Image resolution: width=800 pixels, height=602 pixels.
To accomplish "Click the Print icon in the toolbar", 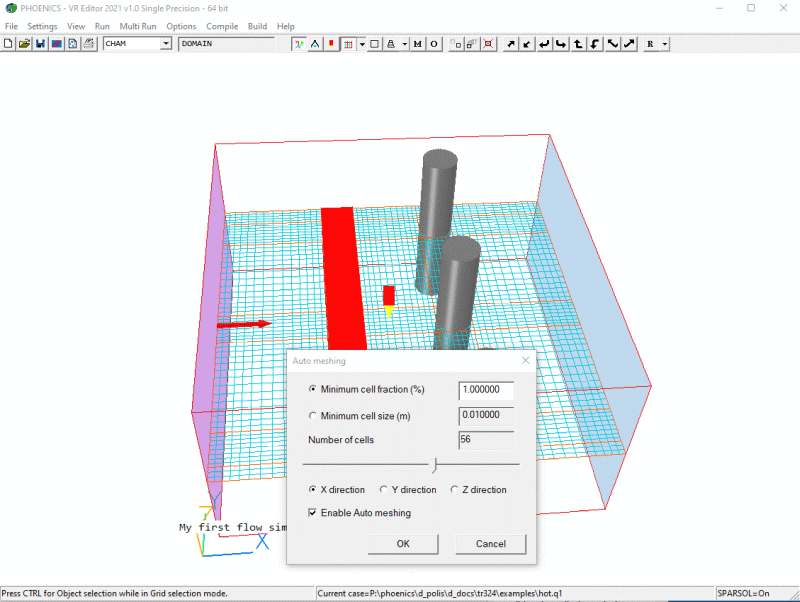I will point(88,44).
